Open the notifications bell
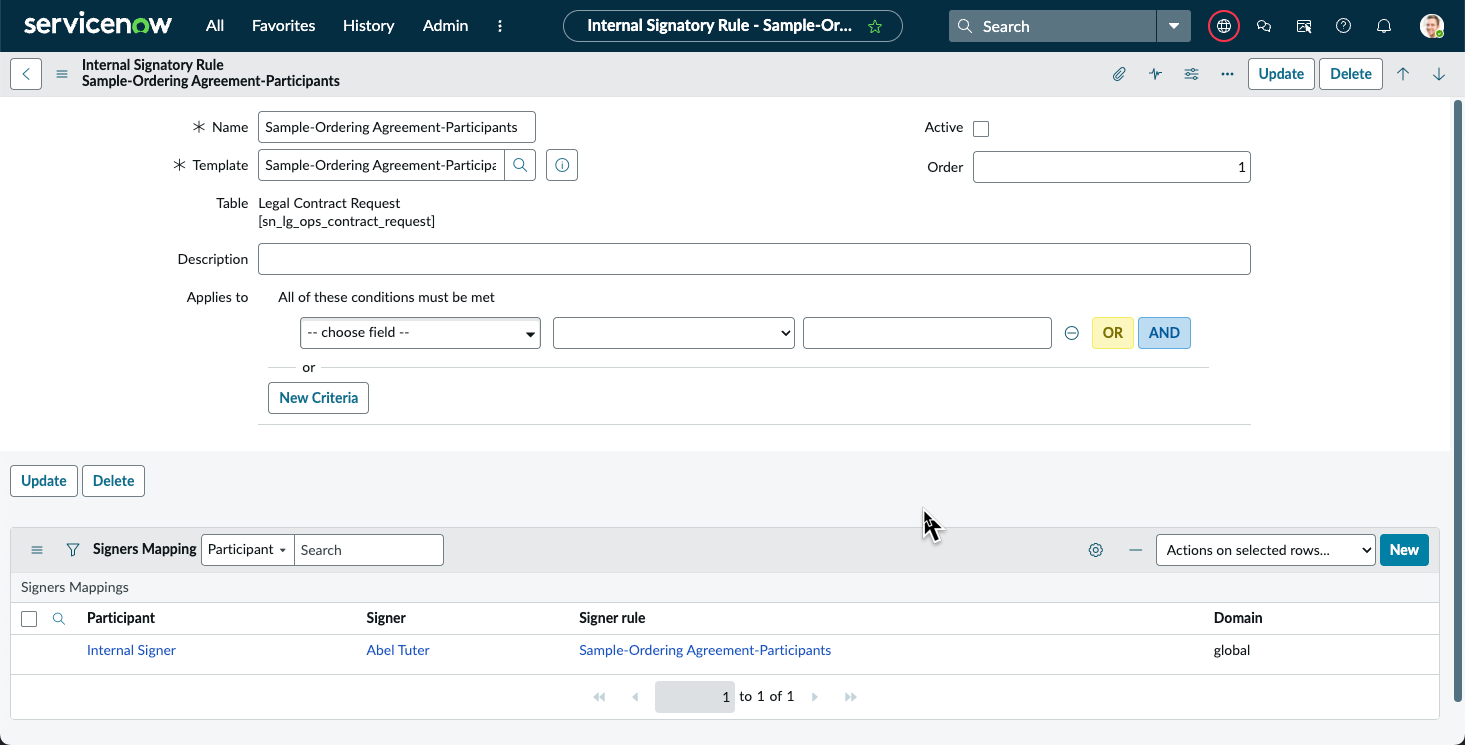The width and height of the screenshot is (1465, 745). point(1384,26)
